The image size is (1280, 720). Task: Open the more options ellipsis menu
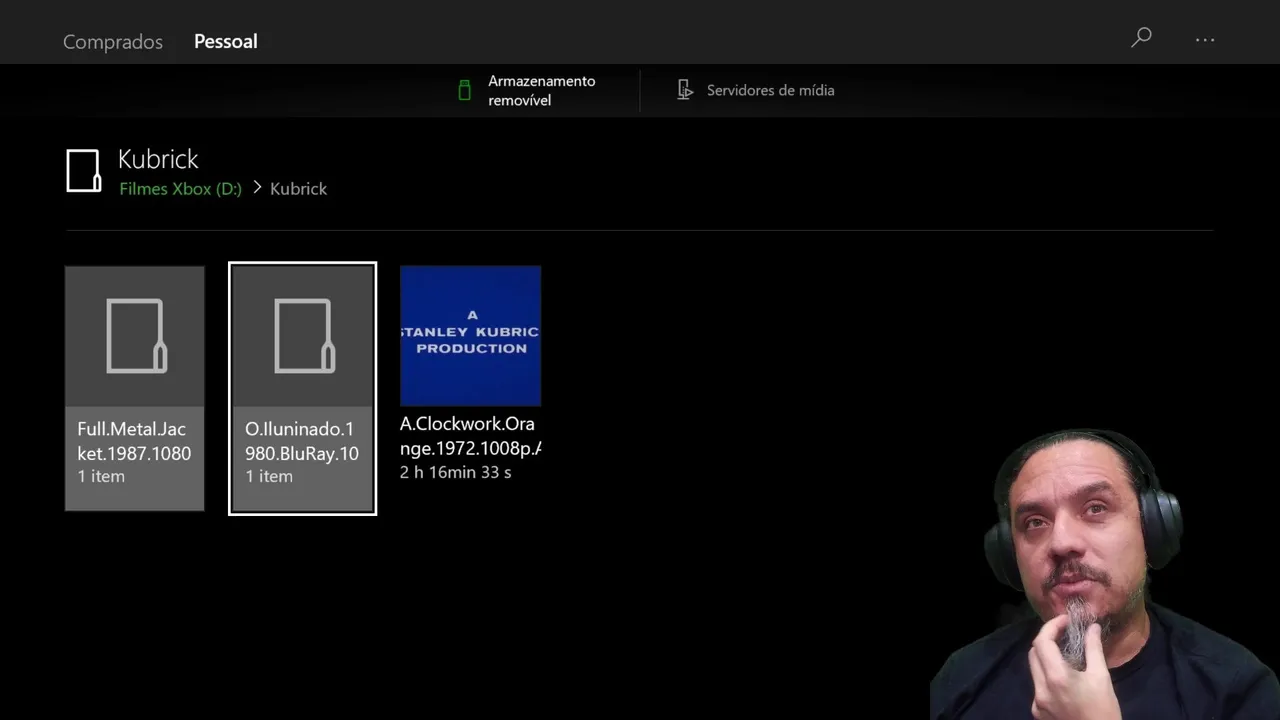tap(1205, 40)
